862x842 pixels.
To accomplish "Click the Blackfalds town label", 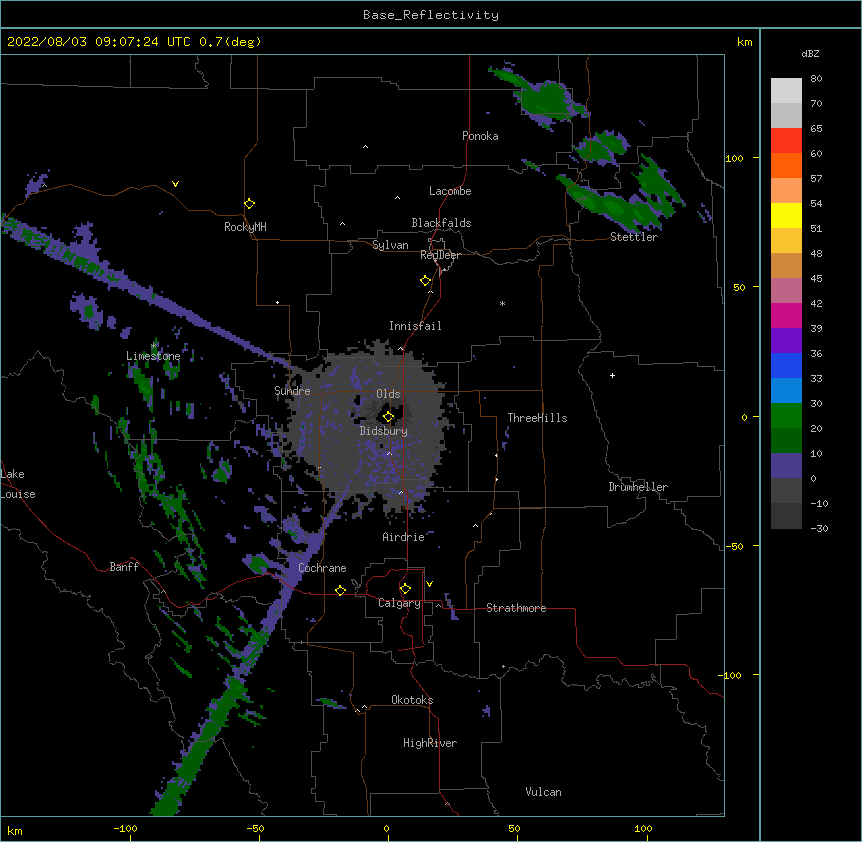I will pos(441,223).
